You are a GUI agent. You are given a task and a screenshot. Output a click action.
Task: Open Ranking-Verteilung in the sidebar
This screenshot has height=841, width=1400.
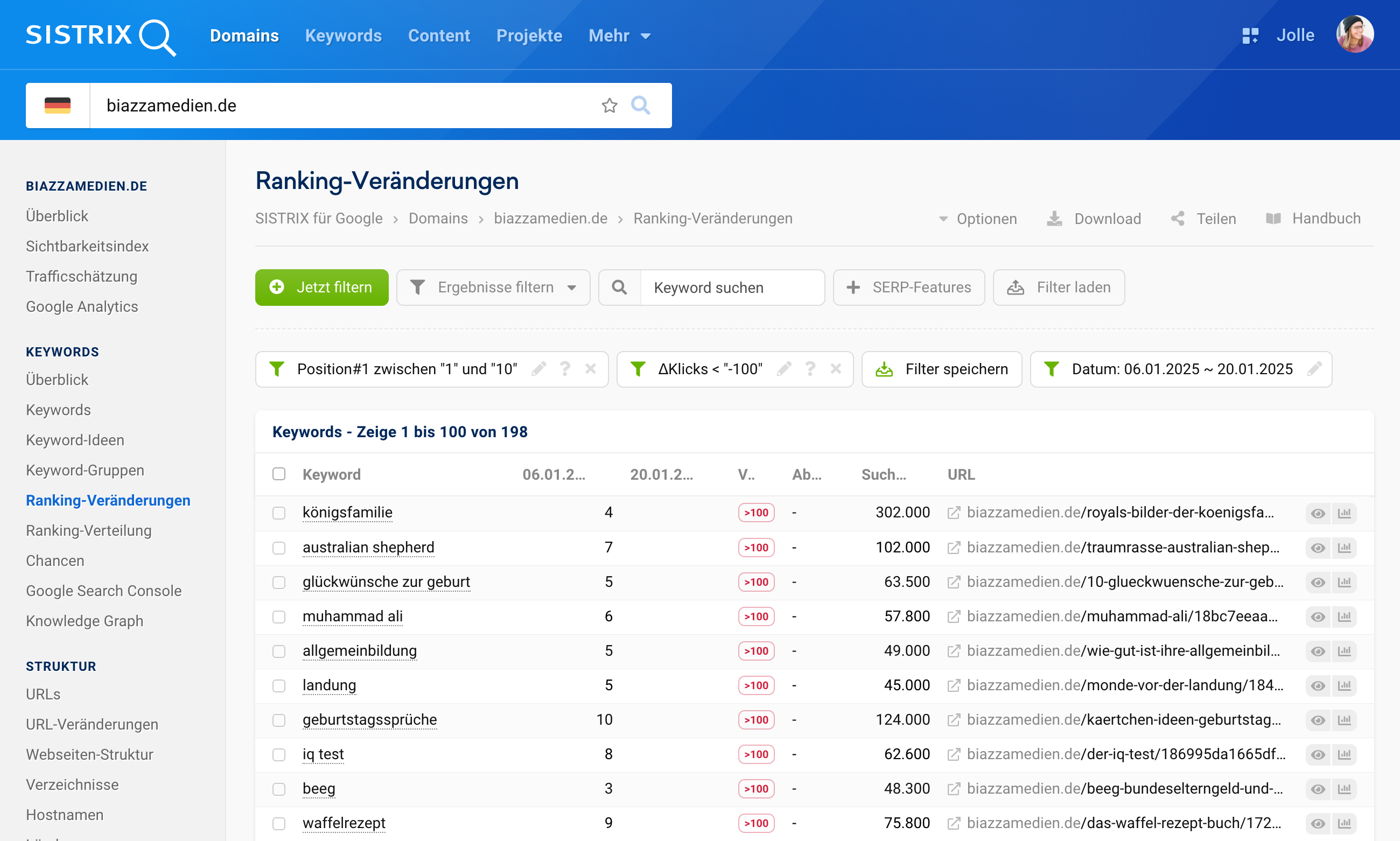pos(88,530)
